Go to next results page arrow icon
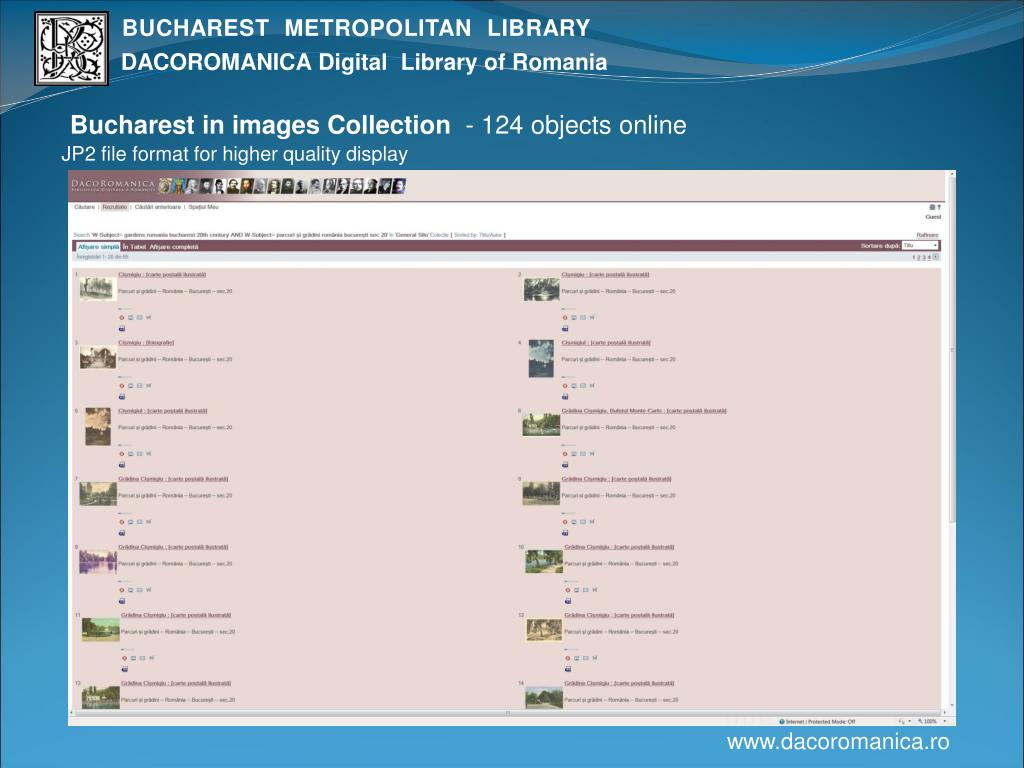Screen dimensions: 1024x768 [x=936, y=257]
